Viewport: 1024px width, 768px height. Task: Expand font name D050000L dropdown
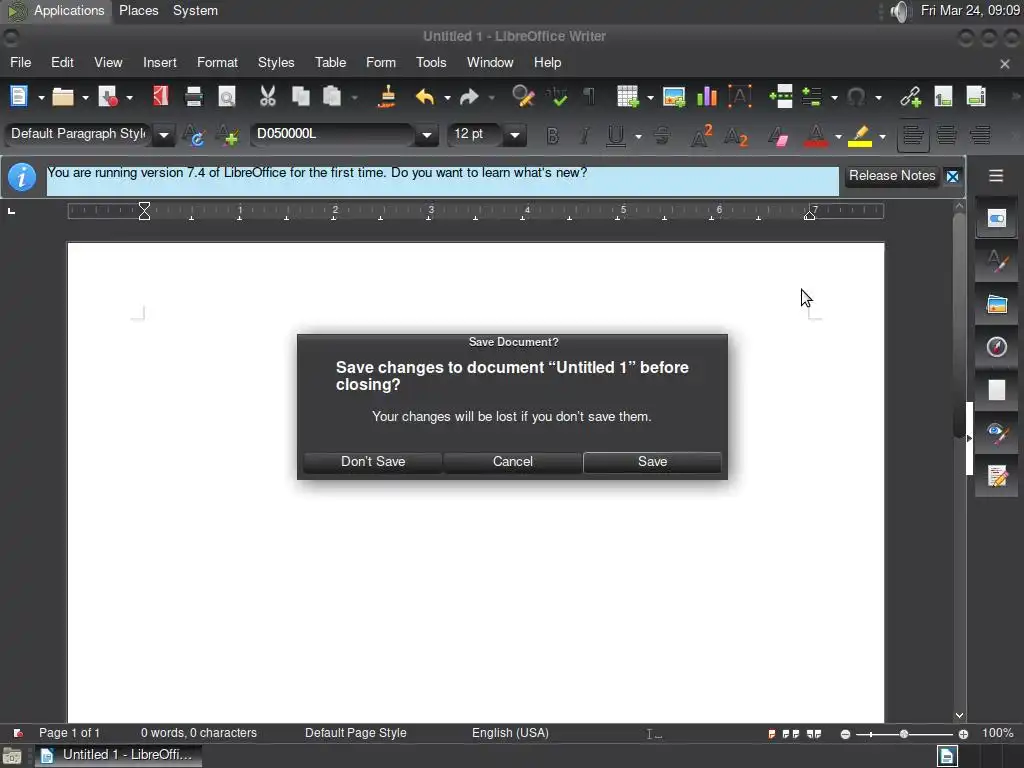point(426,136)
